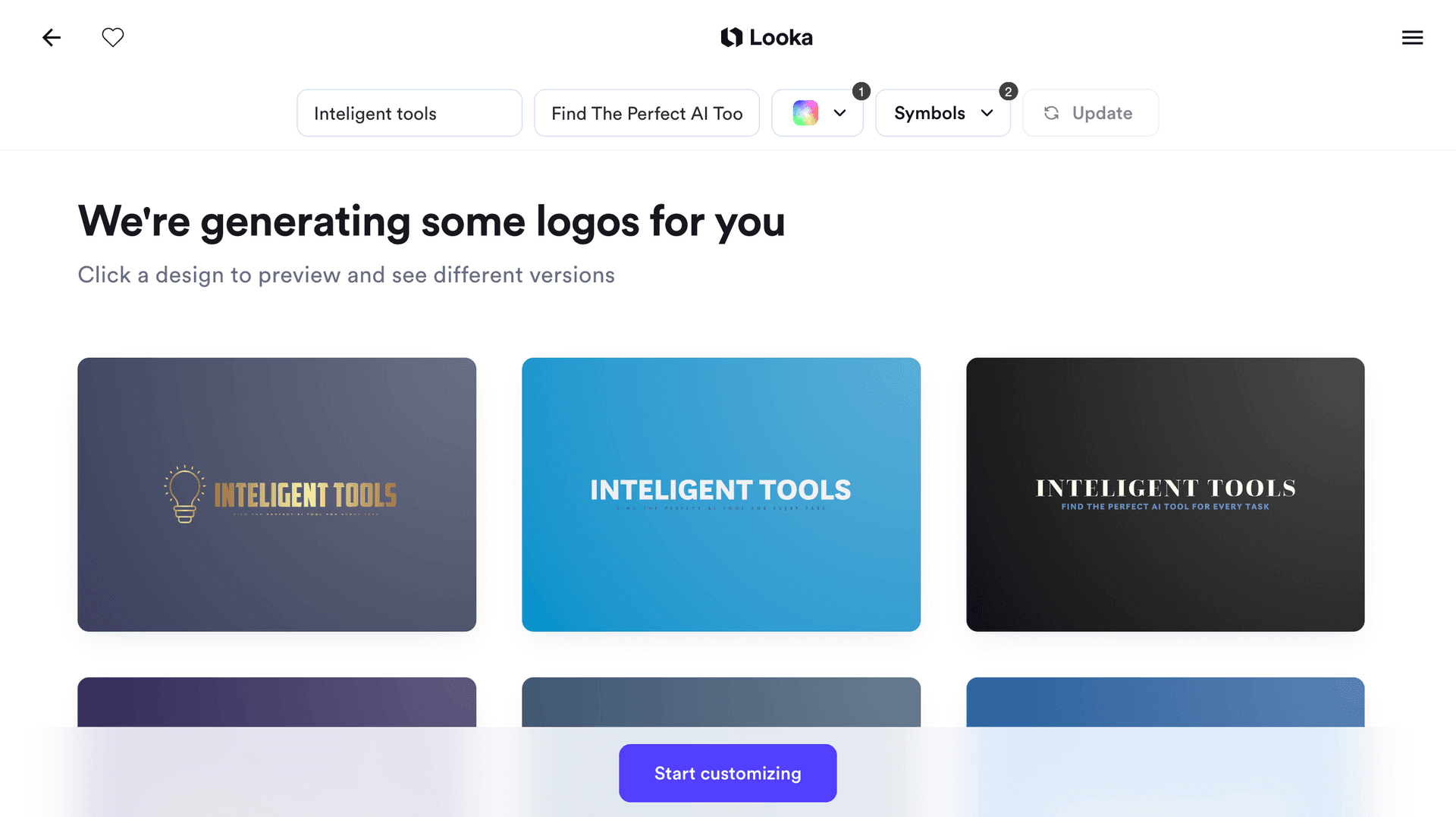This screenshot has width=1456, height=817.
Task: Click the Symbols dropdown chevron arrow
Action: tap(987, 113)
